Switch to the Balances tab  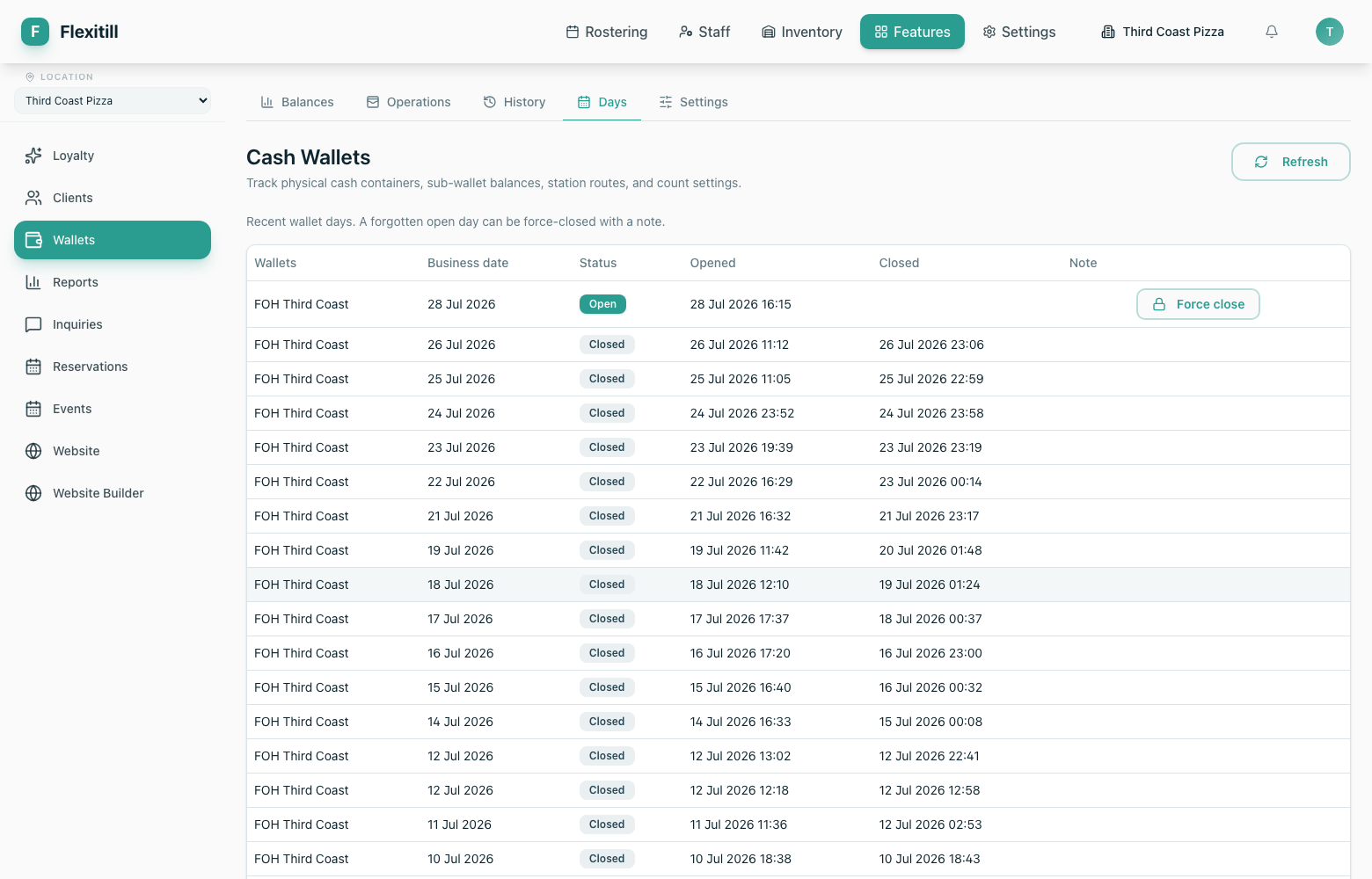pos(297,102)
